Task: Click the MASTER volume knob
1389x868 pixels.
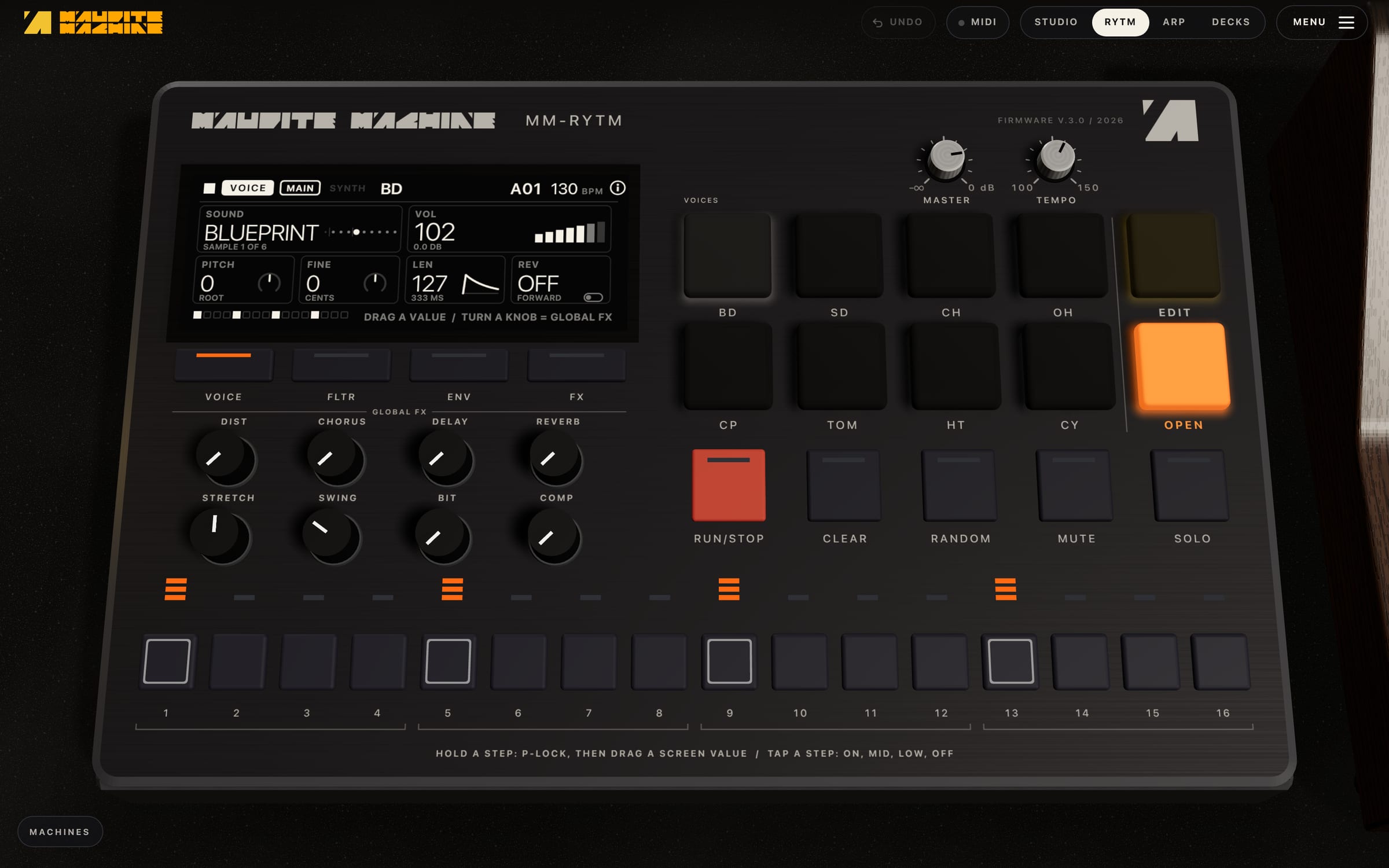Action: coord(946,159)
